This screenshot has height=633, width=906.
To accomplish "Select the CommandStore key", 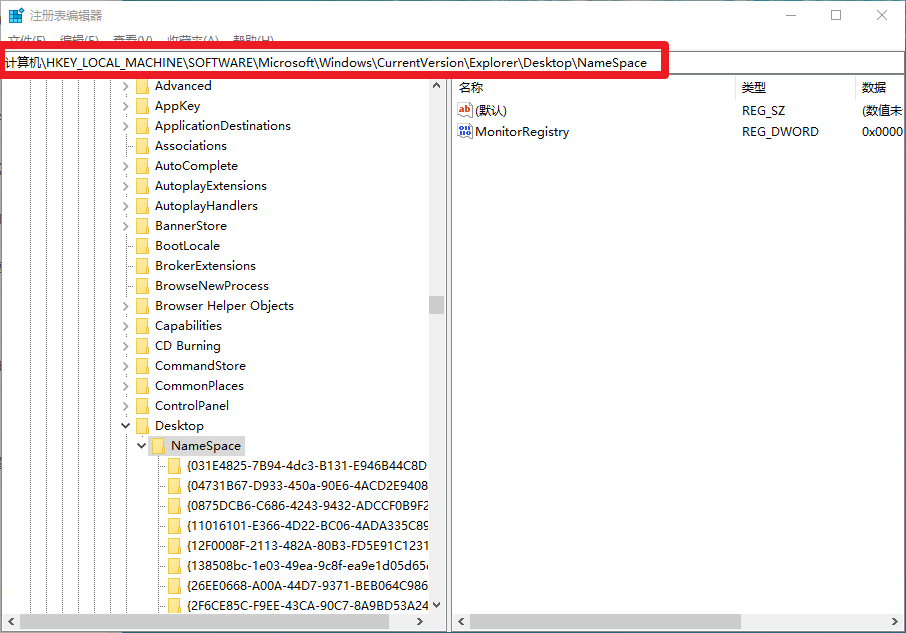I will click(200, 366).
